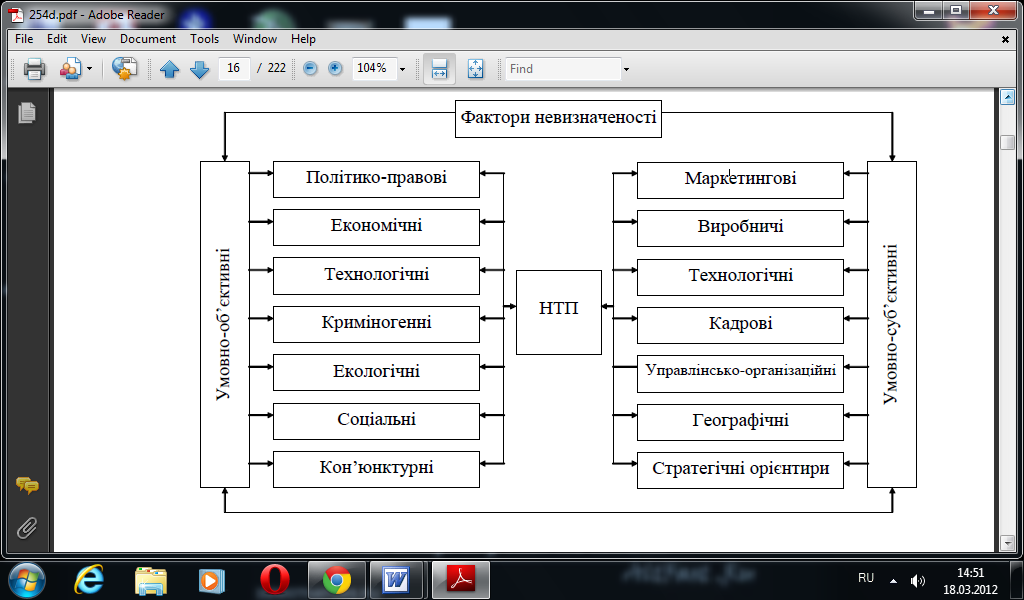This screenshot has width=1024, height=600.
Task: Open the Document menu
Action: pyautogui.click(x=148, y=39)
